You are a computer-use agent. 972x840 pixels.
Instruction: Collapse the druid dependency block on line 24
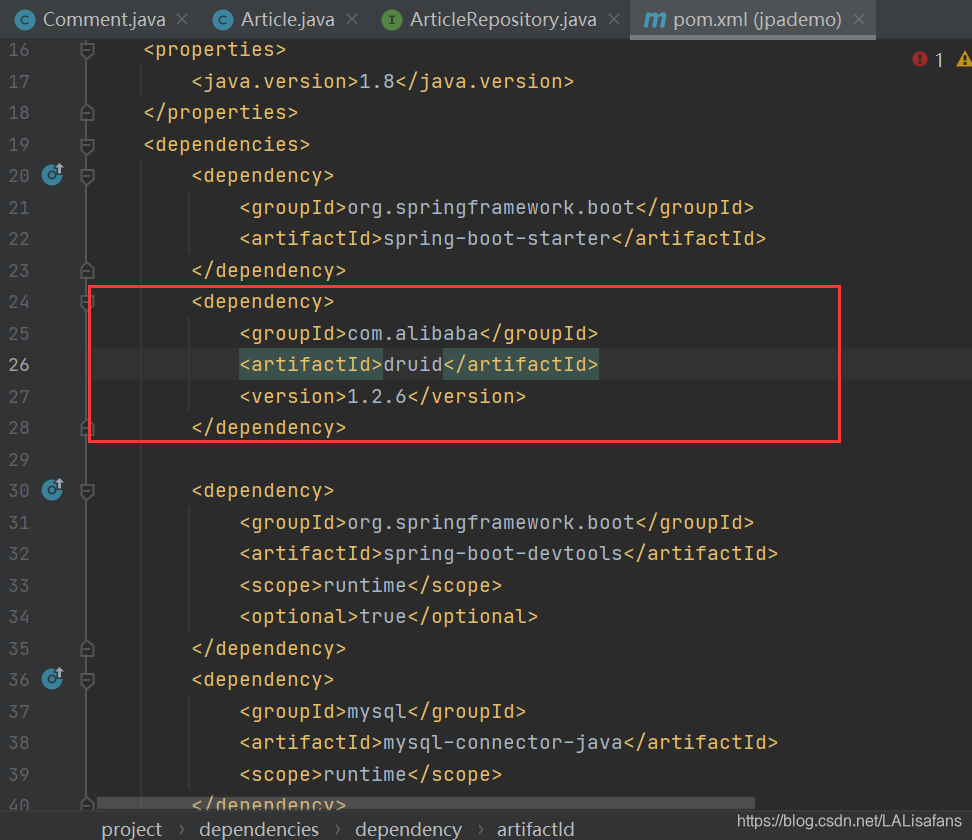(x=87, y=302)
